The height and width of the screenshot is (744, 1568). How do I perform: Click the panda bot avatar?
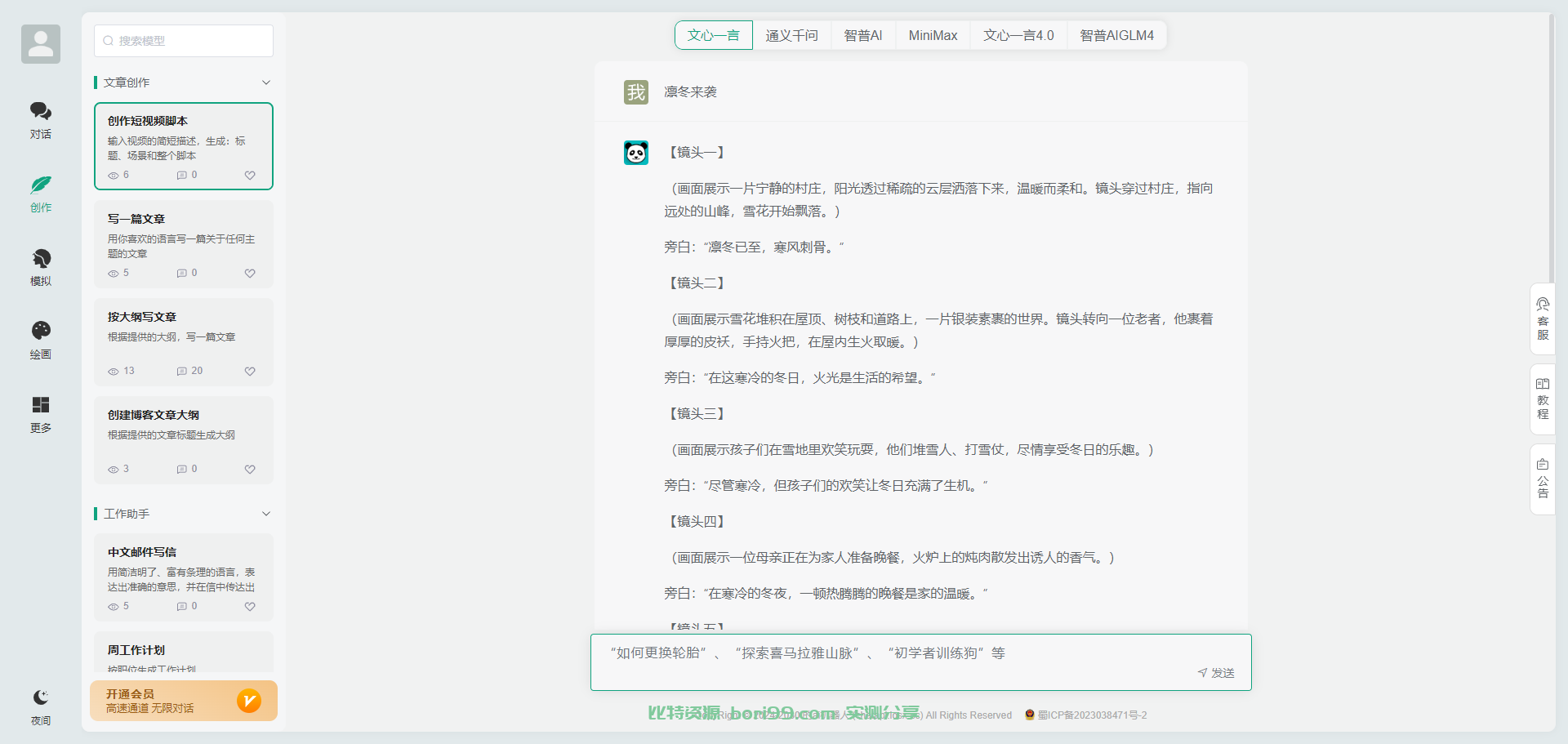(x=636, y=153)
